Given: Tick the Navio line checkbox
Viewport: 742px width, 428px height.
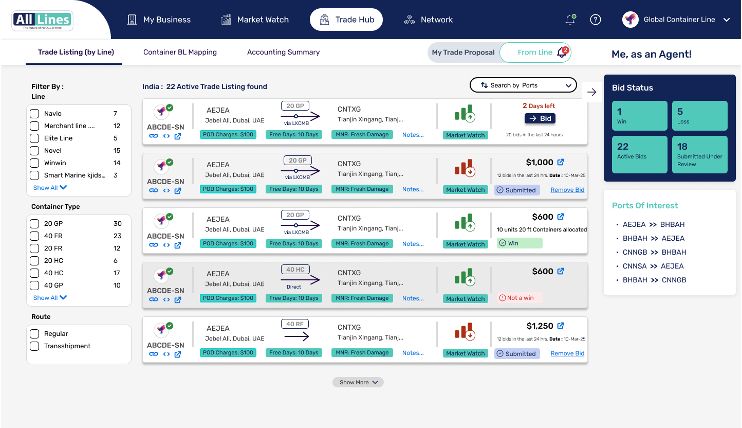Looking at the screenshot, I should (x=35, y=114).
